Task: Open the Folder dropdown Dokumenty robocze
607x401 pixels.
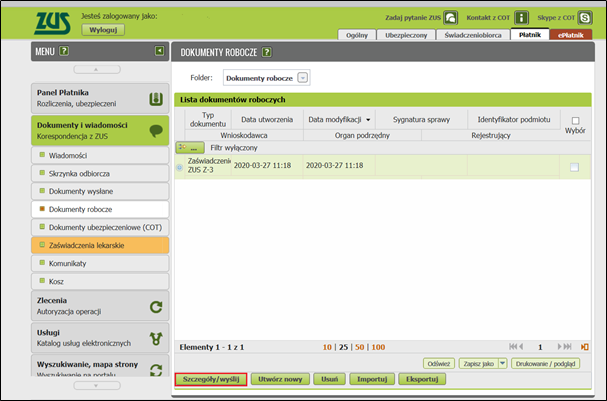Action: [267, 78]
